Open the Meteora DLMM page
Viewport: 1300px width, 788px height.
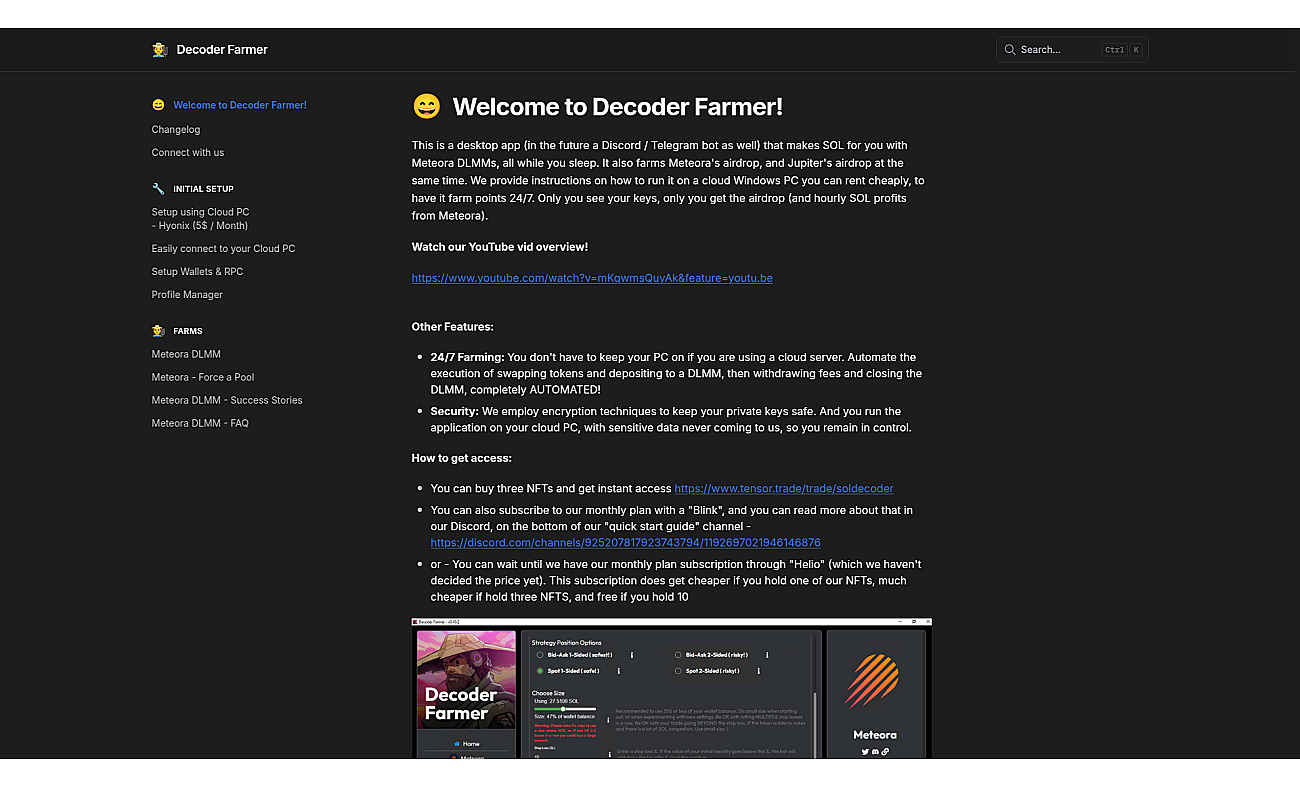coord(186,354)
